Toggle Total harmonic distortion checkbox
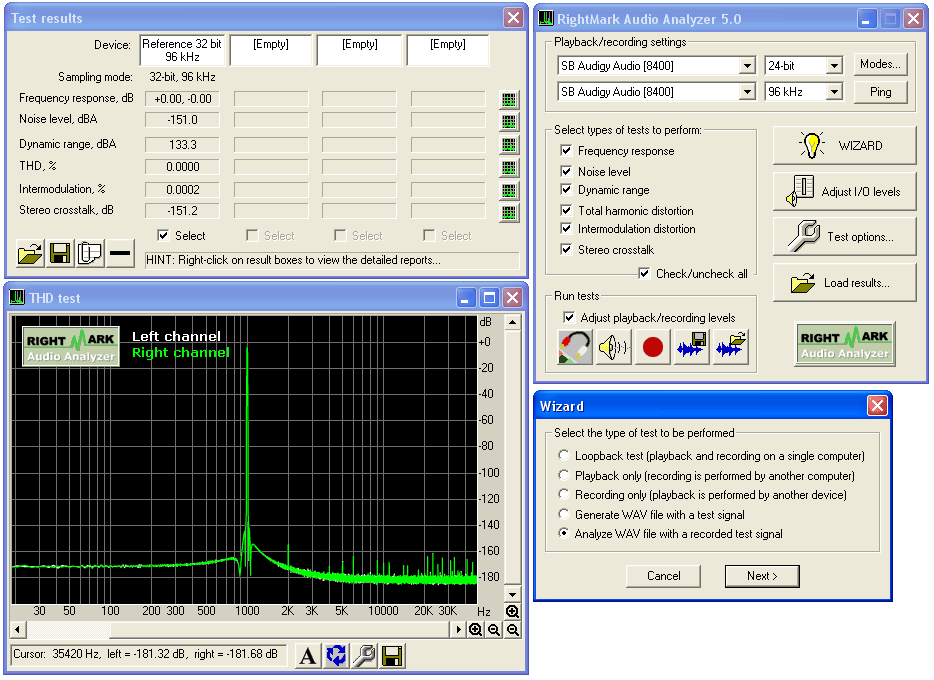This screenshot has height=680, width=934. [x=566, y=211]
